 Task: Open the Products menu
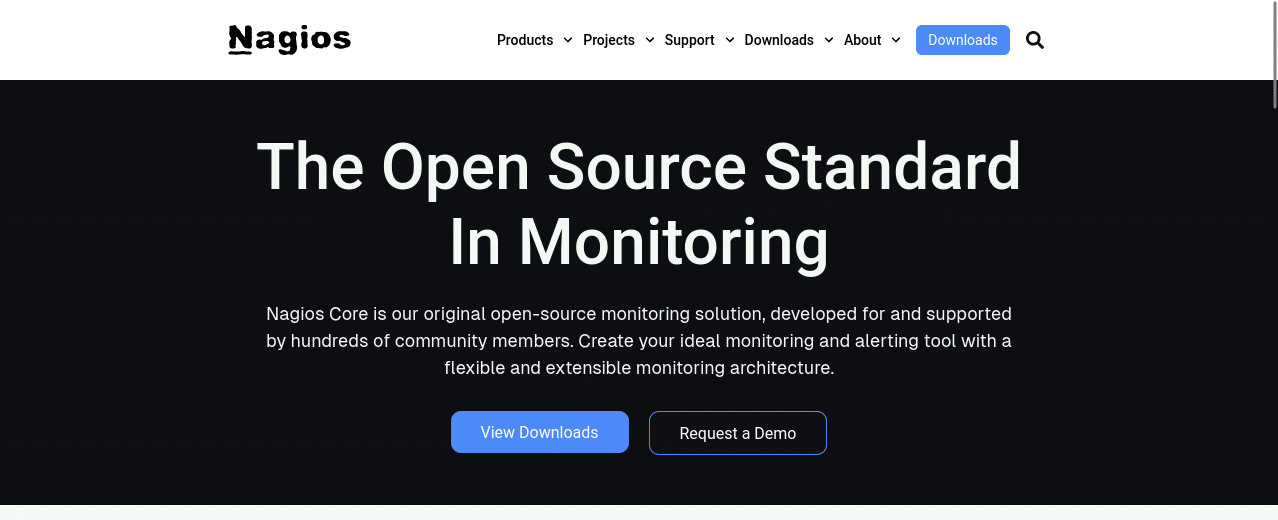pyautogui.click(x=525, y=40)
